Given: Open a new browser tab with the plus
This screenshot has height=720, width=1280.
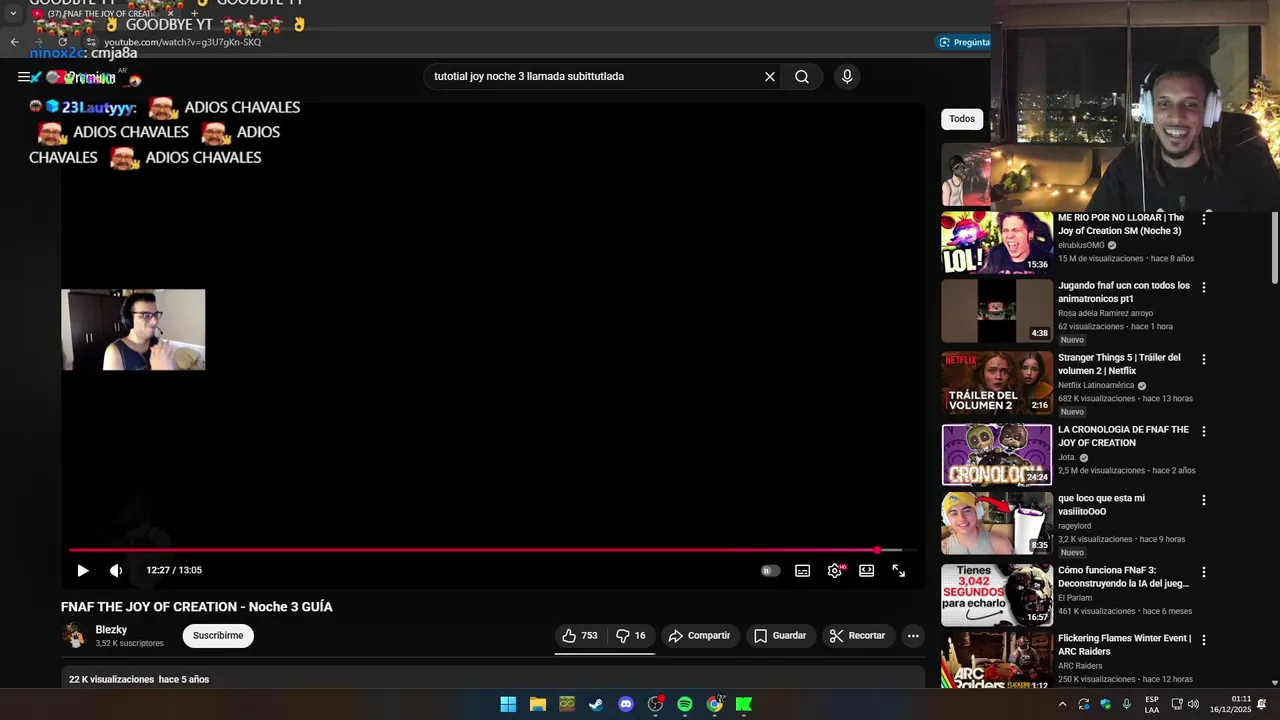Looking at the screenshot, I should [194, 14].
